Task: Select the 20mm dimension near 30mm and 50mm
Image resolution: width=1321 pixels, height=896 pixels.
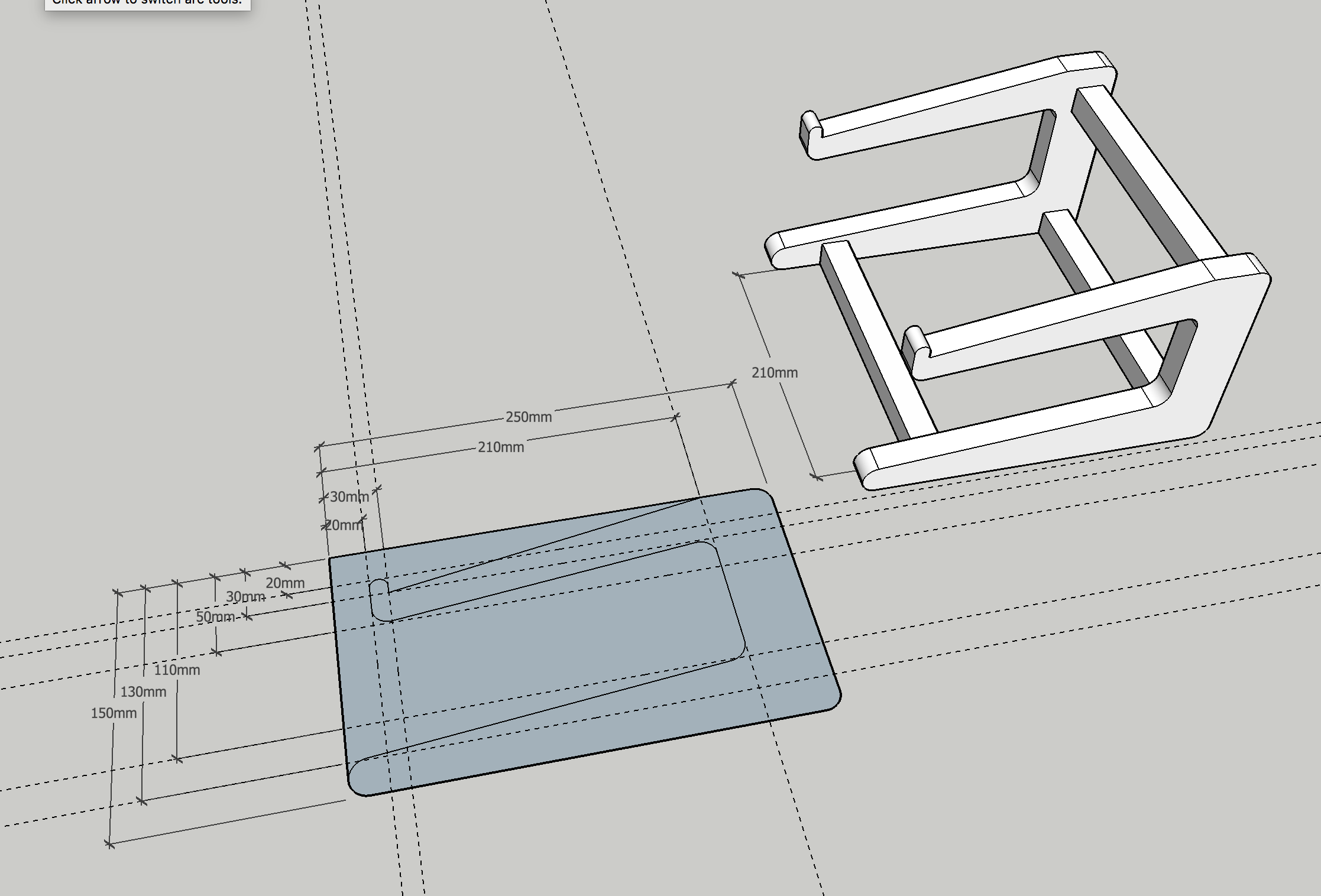Action: (285, 583)
